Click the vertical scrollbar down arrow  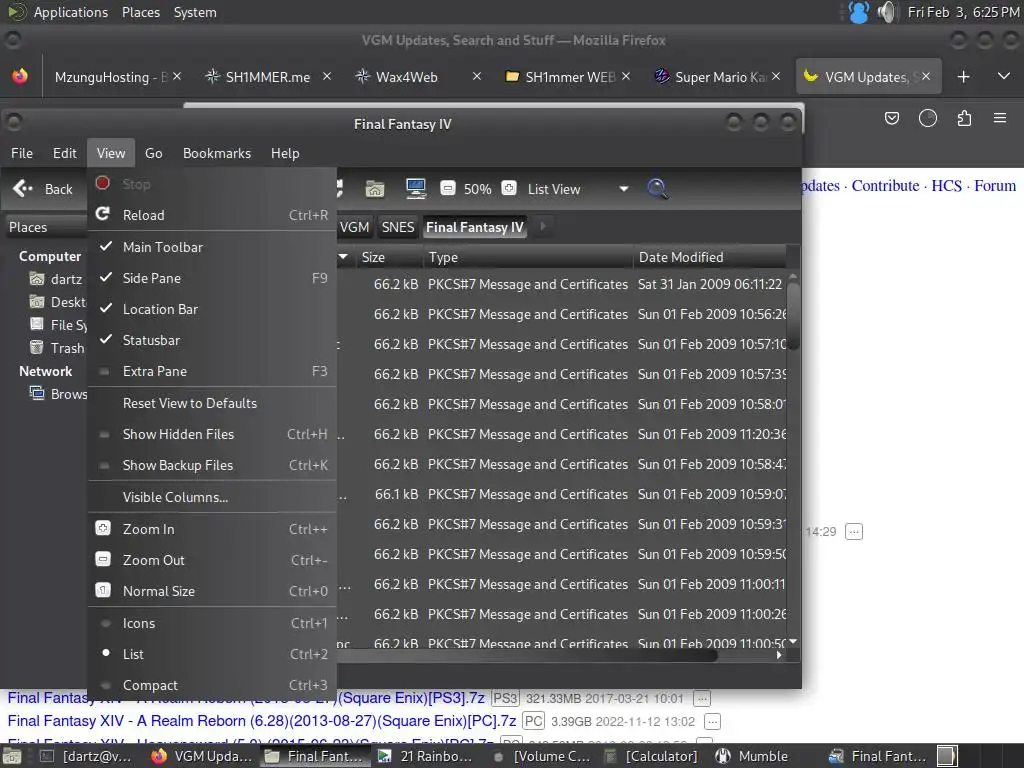click(x=793, y=642)
